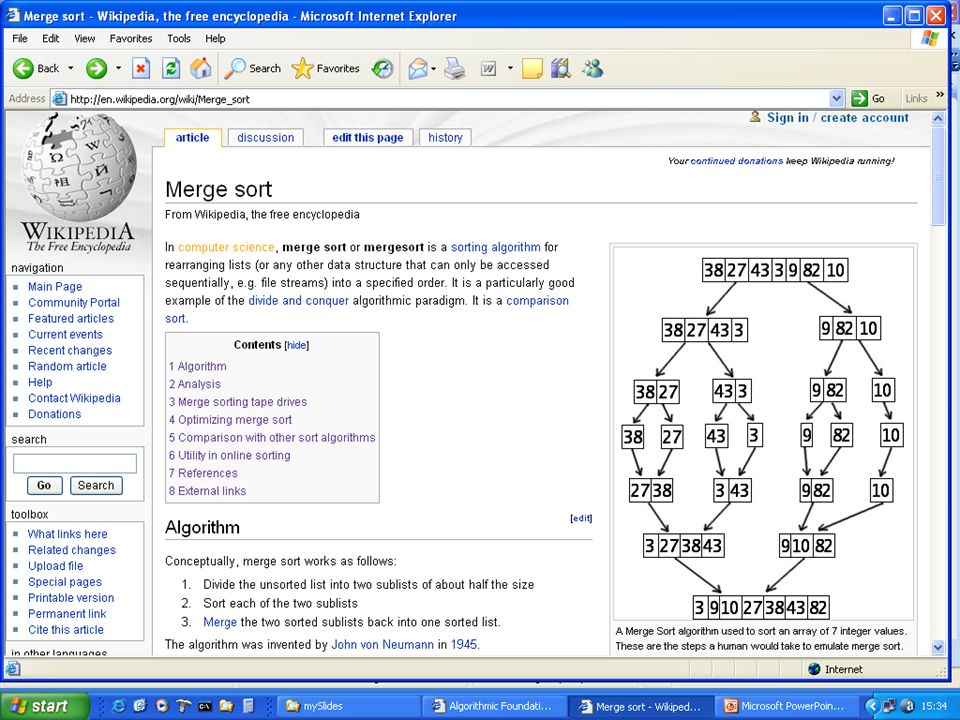Viewport: 960px width, 720px height.
Task: Switch to Algorithmic Foundati... taskbar button
Action: pyautogui.click(x=493, y=706)
